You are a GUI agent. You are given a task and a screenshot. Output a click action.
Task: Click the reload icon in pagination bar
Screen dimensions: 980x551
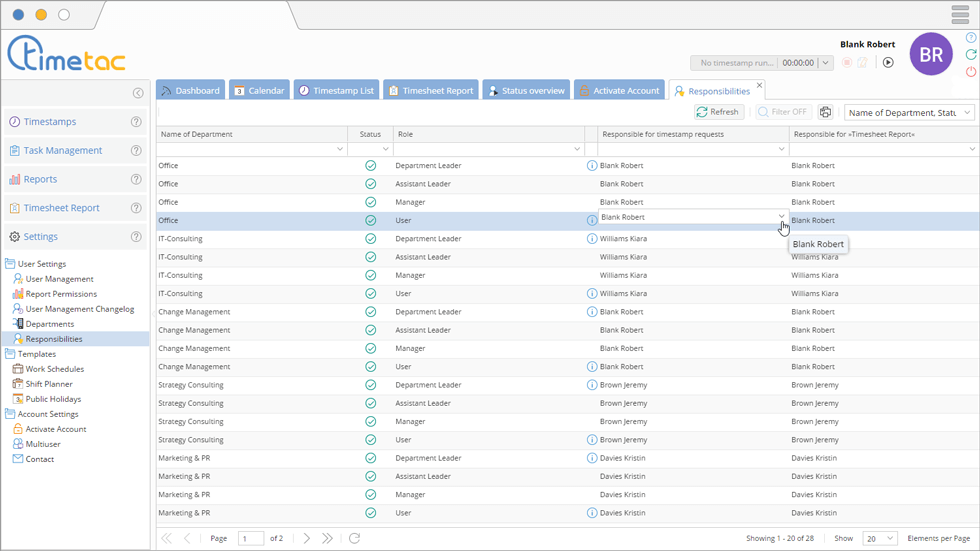354,539
